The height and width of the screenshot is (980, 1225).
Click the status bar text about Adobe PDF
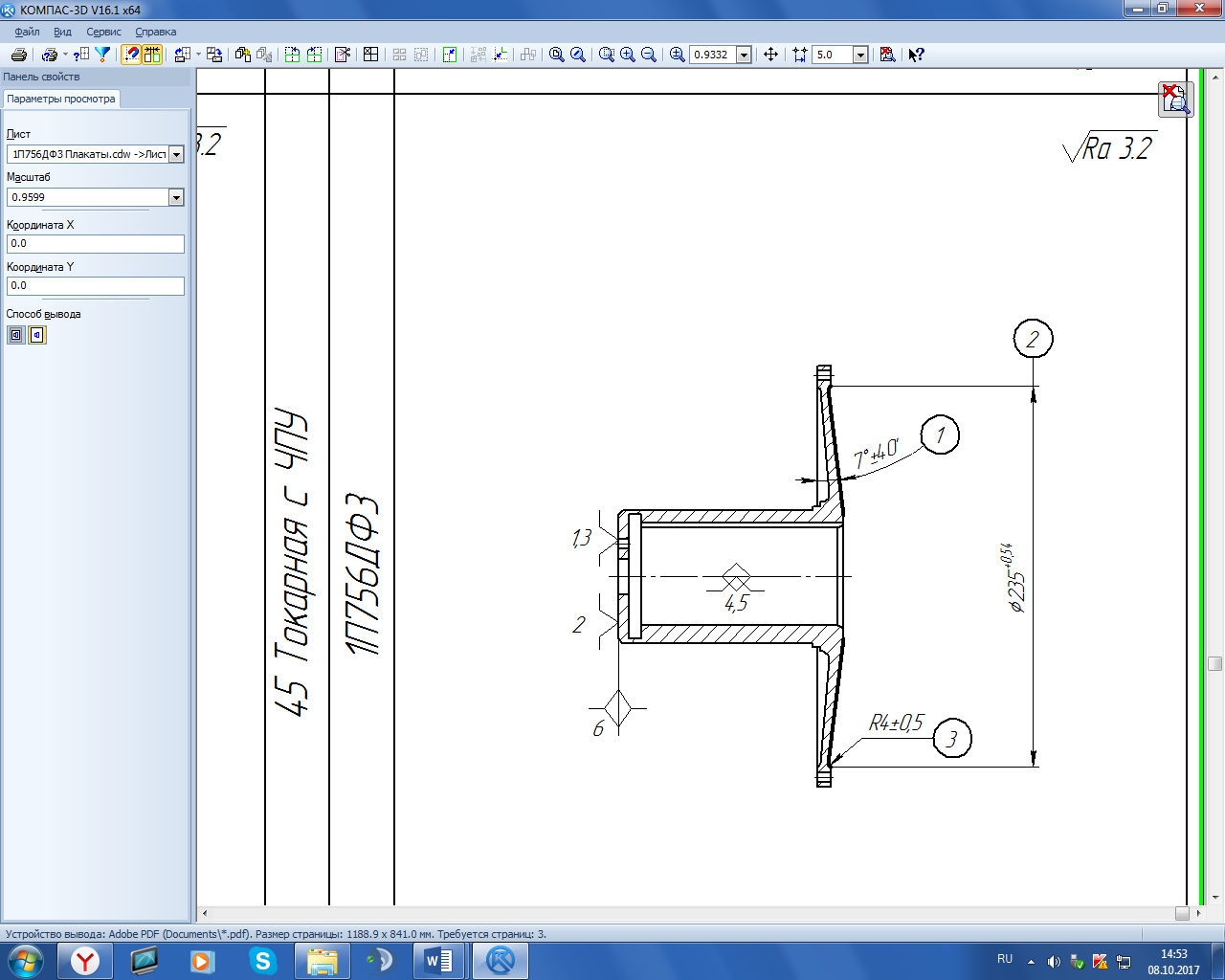[x=276, y=934]
